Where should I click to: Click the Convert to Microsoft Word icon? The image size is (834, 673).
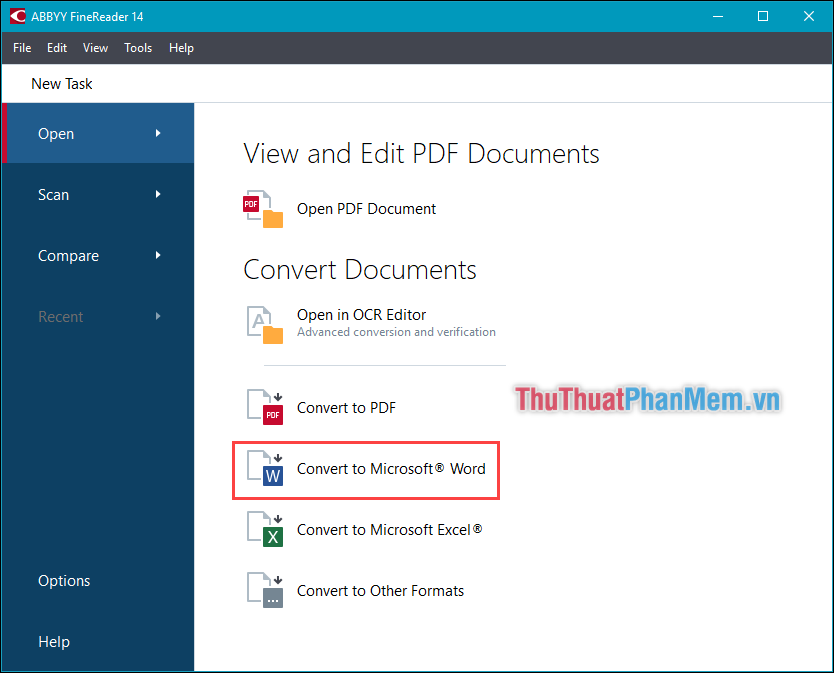tap(265, 470)
